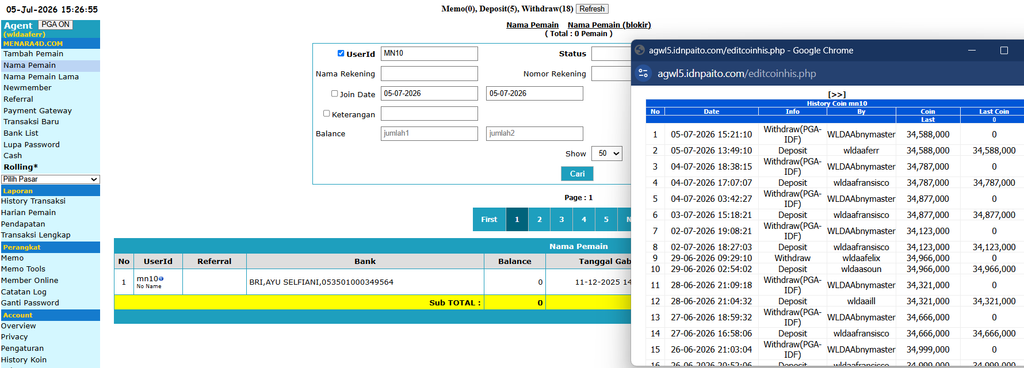Open Member Online in sidebar
The image size is (1024, 368).
[x=29, y=280]
